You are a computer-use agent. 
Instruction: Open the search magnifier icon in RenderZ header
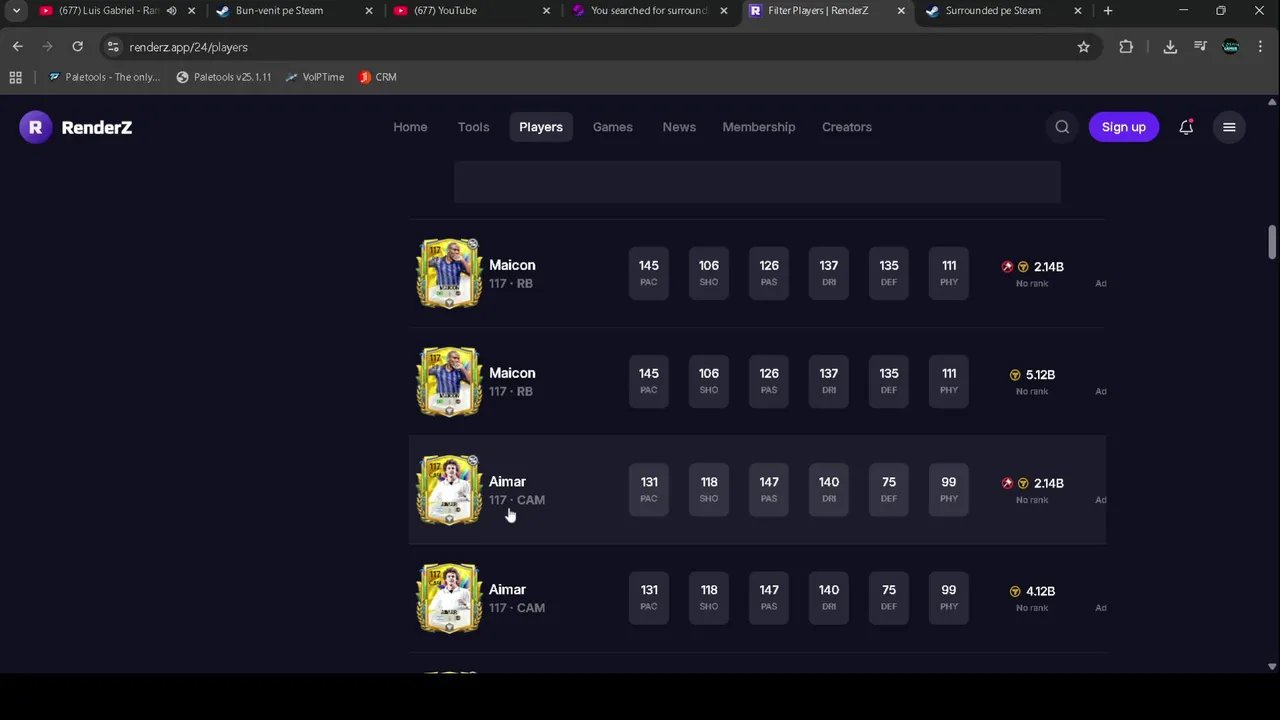[x=1062, y=127]
